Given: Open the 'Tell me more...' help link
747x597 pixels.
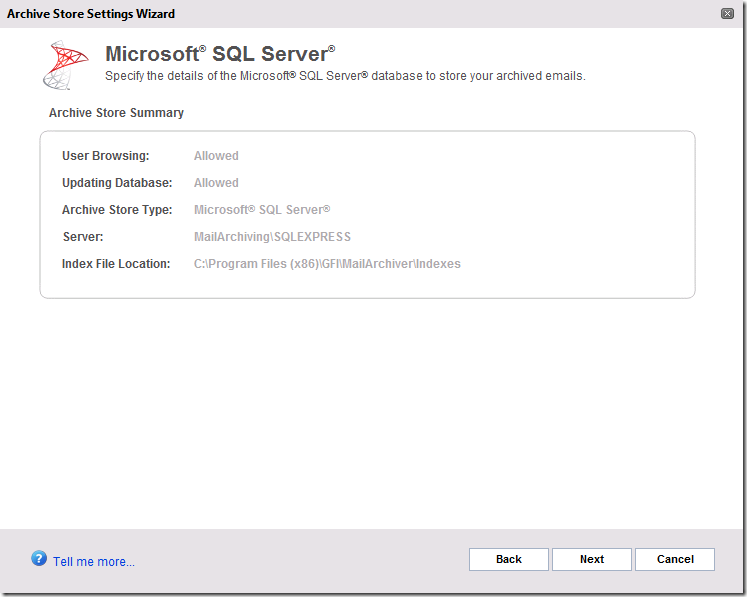Looking at the screenshot, I should click(x=94, y=562).
